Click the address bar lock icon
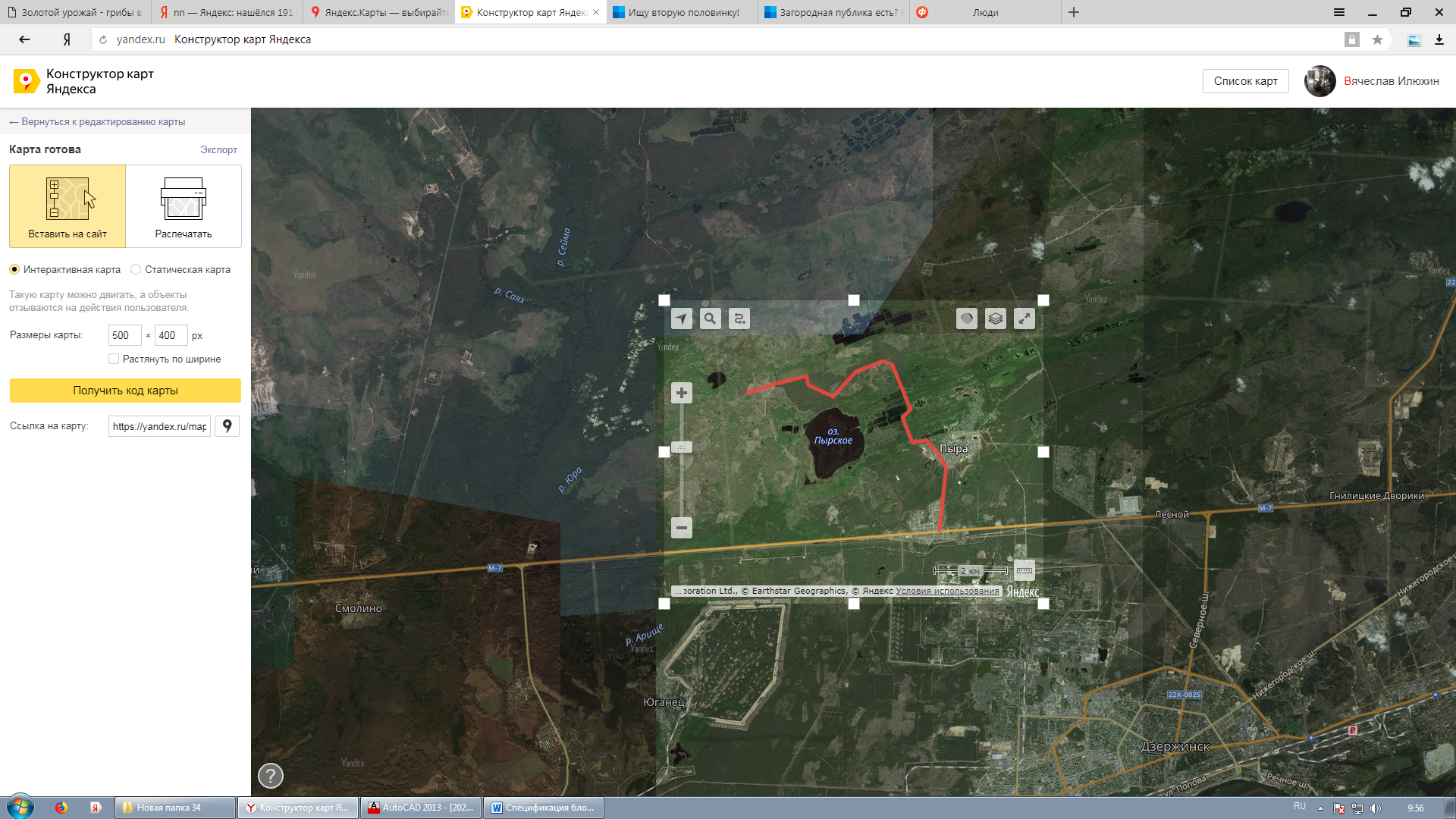Screen dimensions: 1456x819 [x=1351, y=39]
